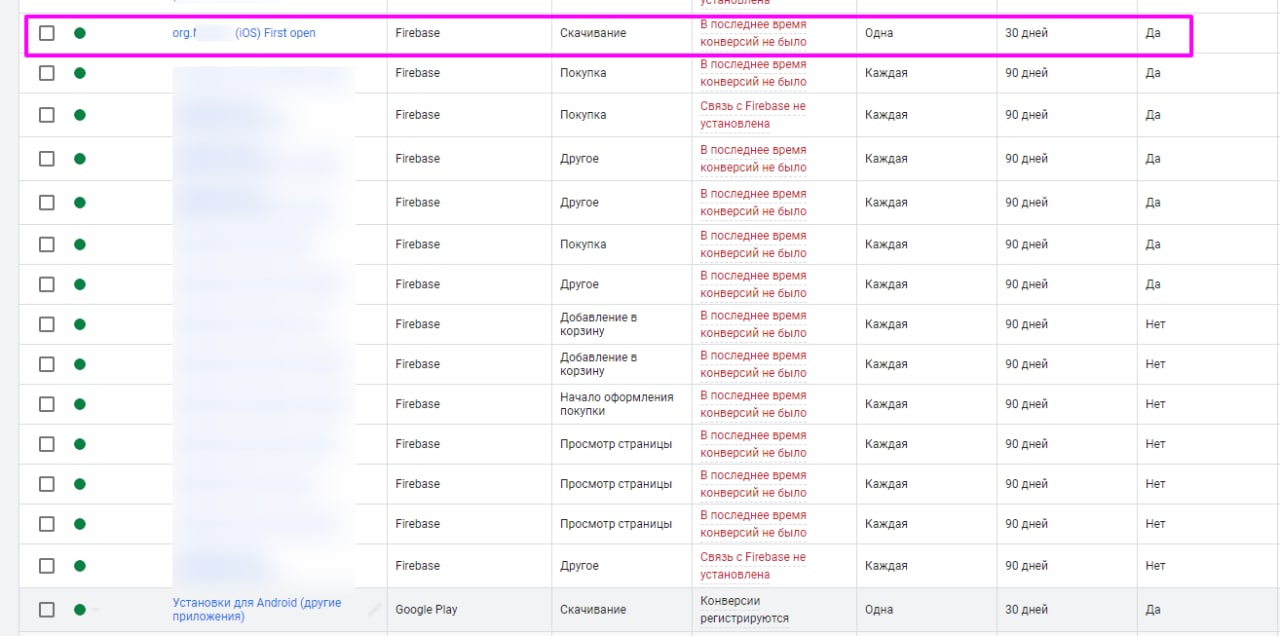Click Связь с Firebase не установлена in Покупка row

click(752, 115)
